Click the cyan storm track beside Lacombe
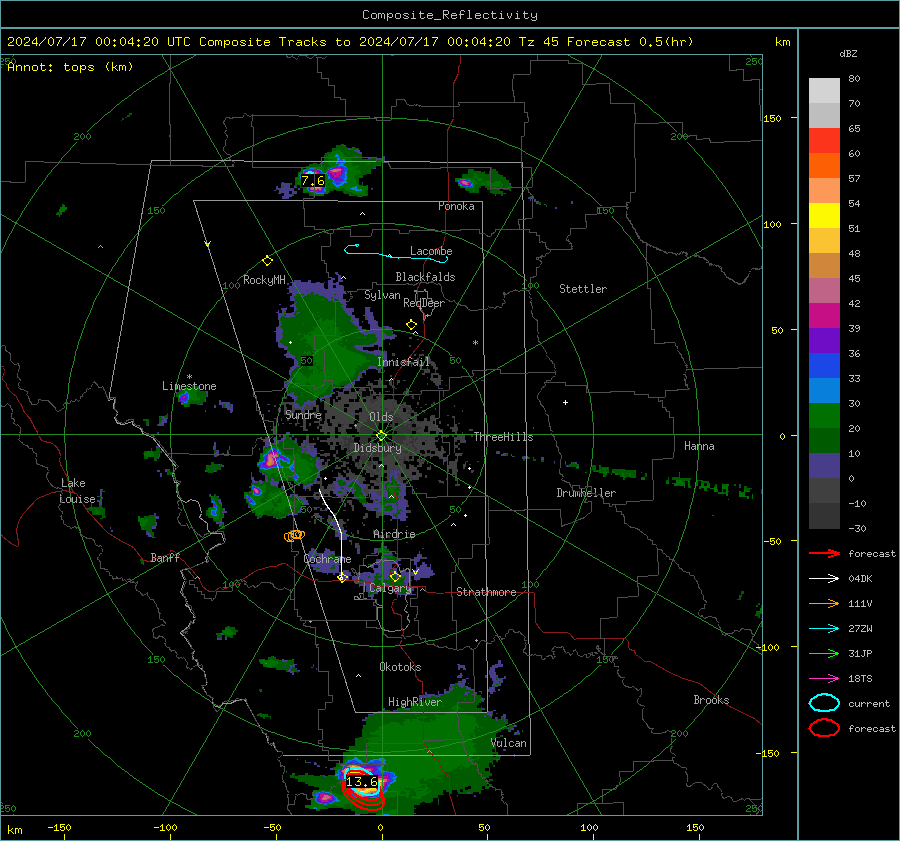This screenshot has height=841, width=900. click(396, 253)
